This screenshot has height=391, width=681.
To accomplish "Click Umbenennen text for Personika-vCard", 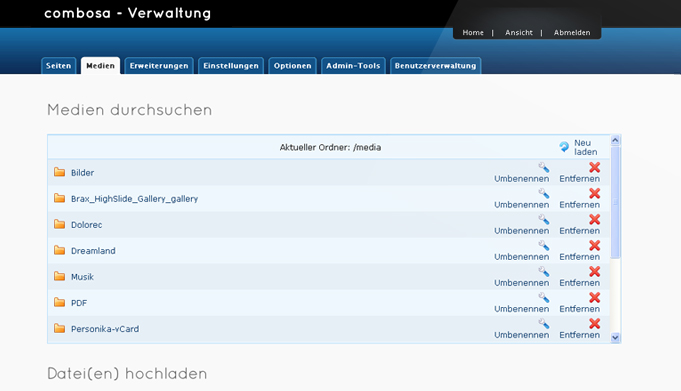I will [522, 335].
